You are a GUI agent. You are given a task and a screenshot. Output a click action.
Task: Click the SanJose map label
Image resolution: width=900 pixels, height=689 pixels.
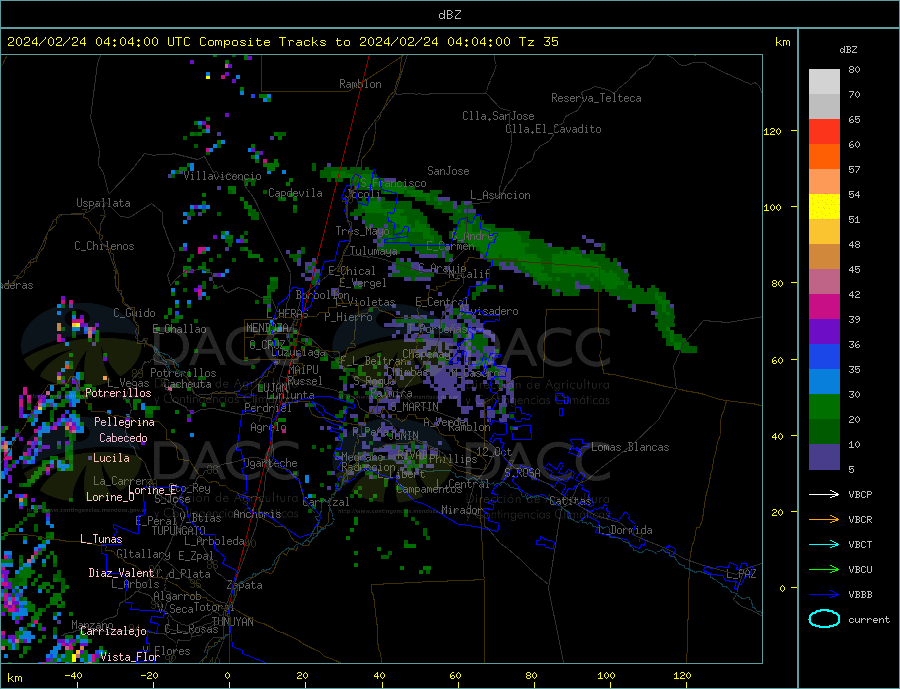click(448, 171)
